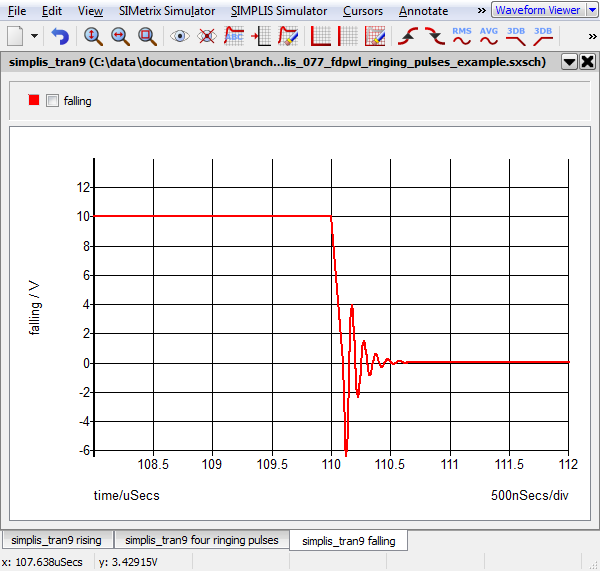600x571 pixels.
Task: Click the Undo arrow icon
Action: pos(60,37)
